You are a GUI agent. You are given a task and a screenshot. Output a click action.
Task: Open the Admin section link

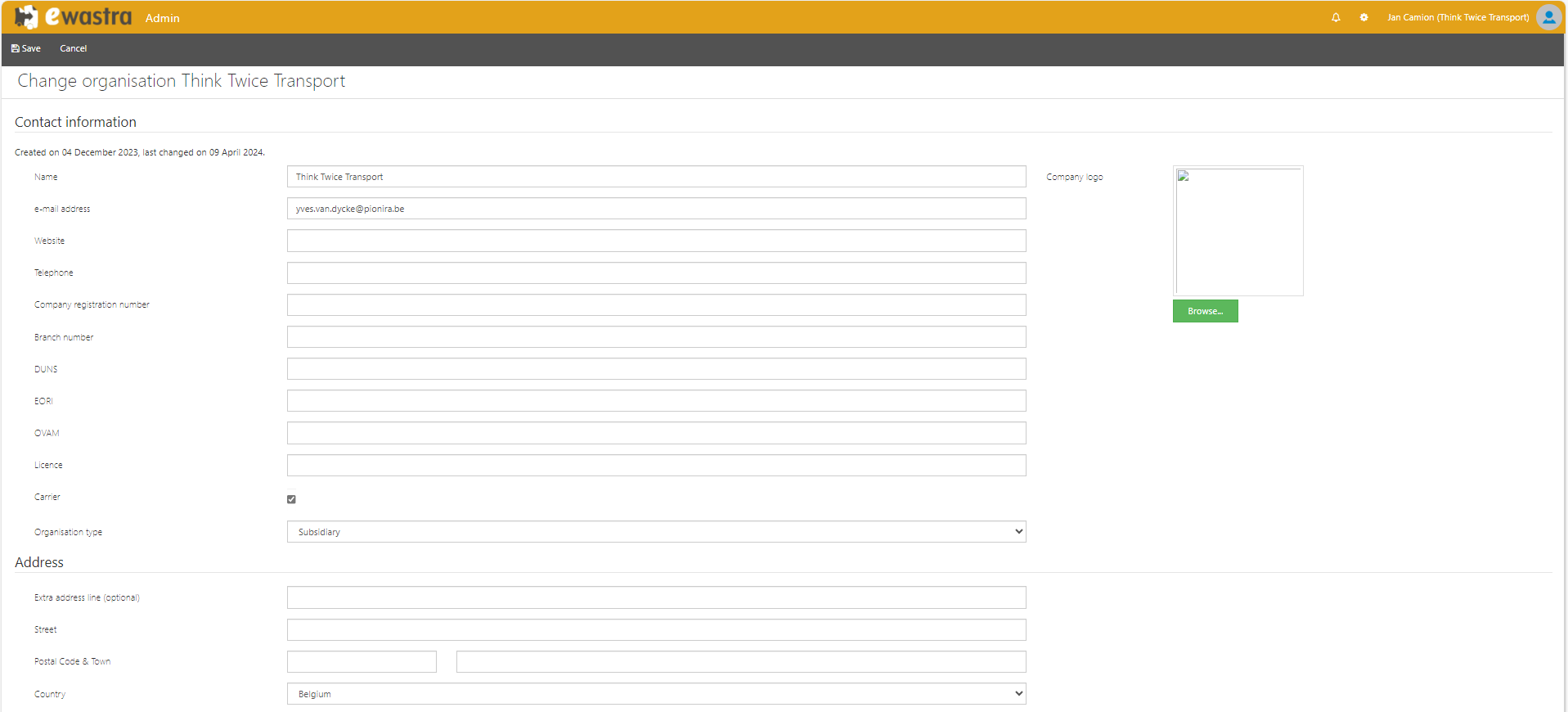point(162,18)
